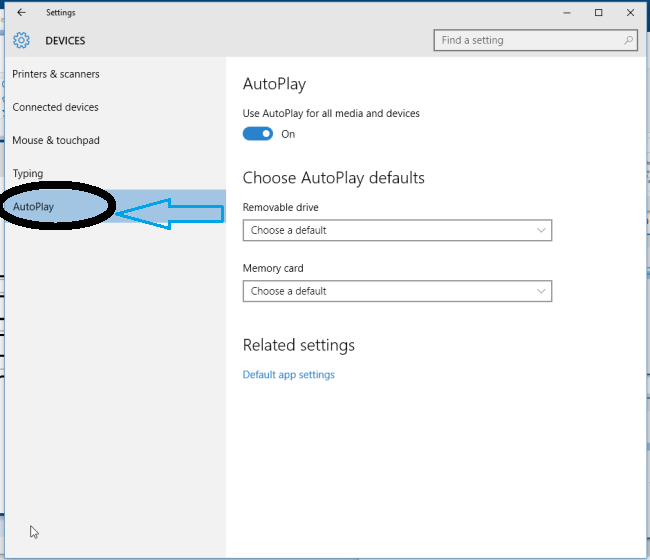Image resolution: width=650 pixels, height=560 pixels.
Task: Select AutoPlay in the sidebar
Action: [34, 207]
